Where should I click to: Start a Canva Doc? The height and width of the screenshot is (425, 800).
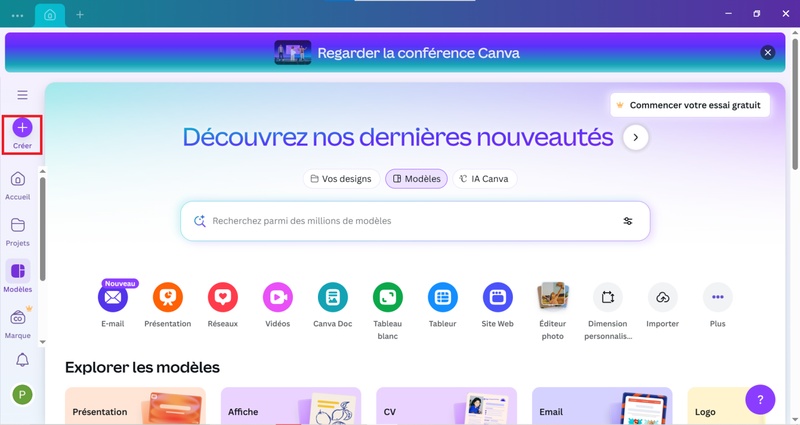click(333, 297)
